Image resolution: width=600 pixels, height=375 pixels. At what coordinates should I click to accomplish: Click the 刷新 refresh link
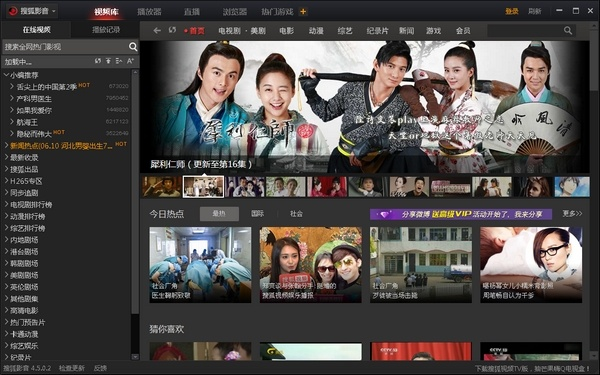535,11
